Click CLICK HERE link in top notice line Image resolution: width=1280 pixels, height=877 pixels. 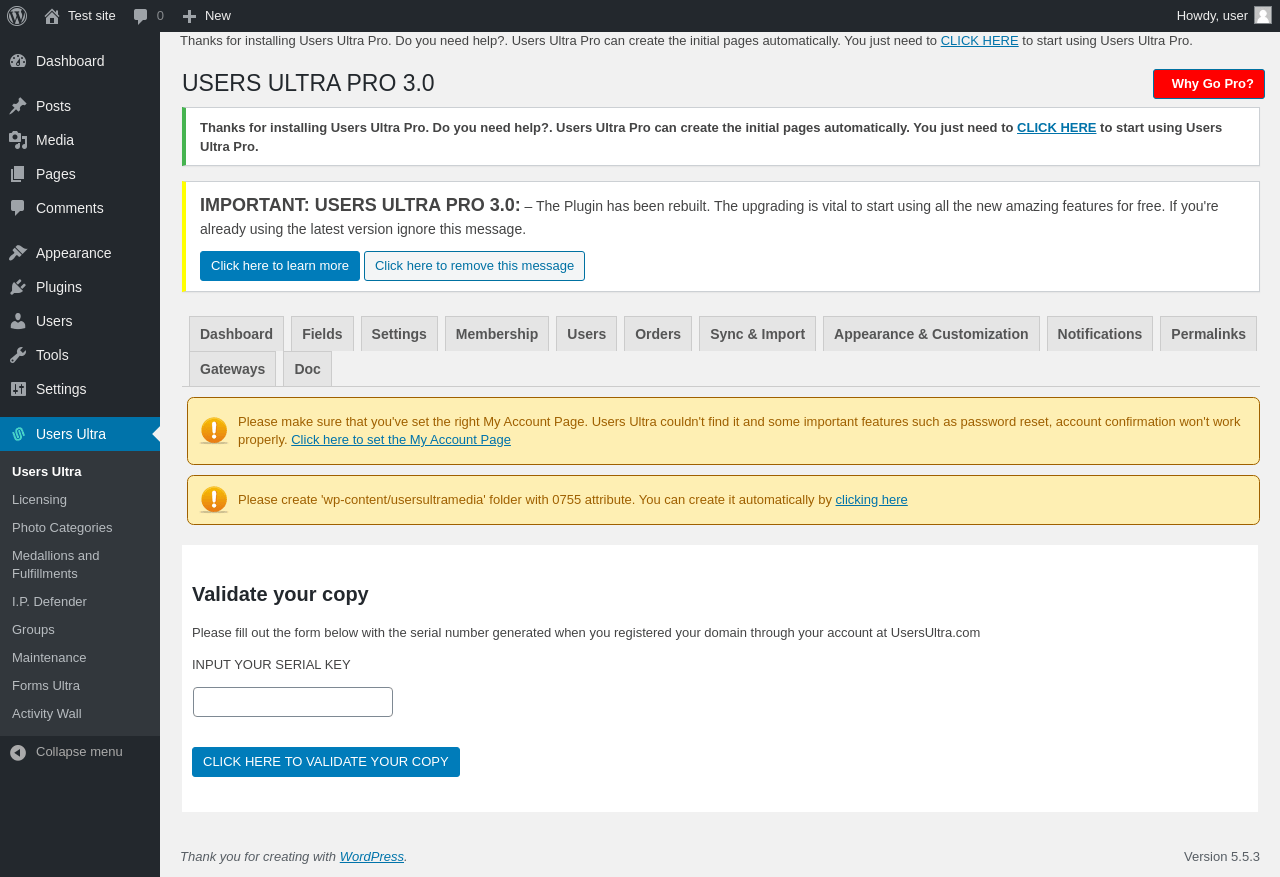click(x=979, y=41)
